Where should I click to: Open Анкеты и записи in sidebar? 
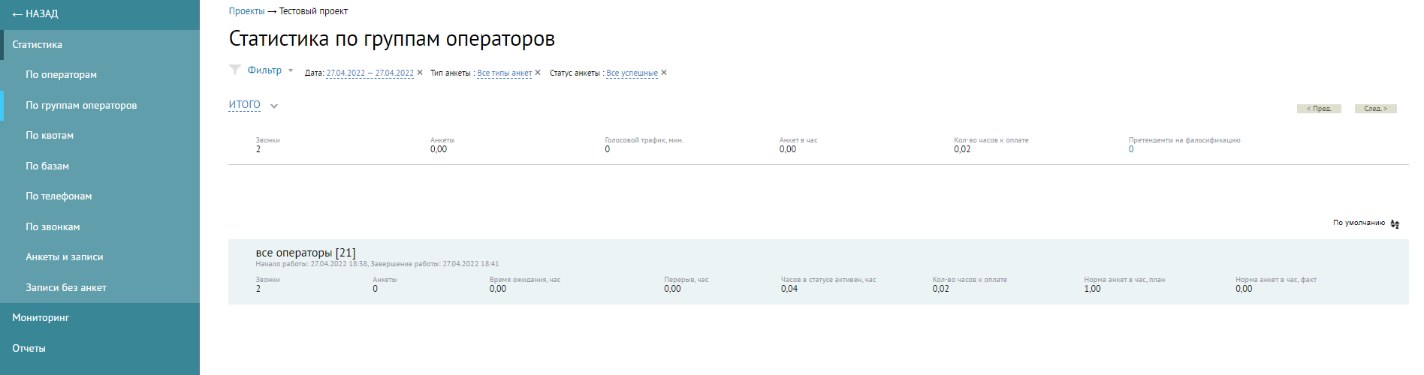point(100,257)
